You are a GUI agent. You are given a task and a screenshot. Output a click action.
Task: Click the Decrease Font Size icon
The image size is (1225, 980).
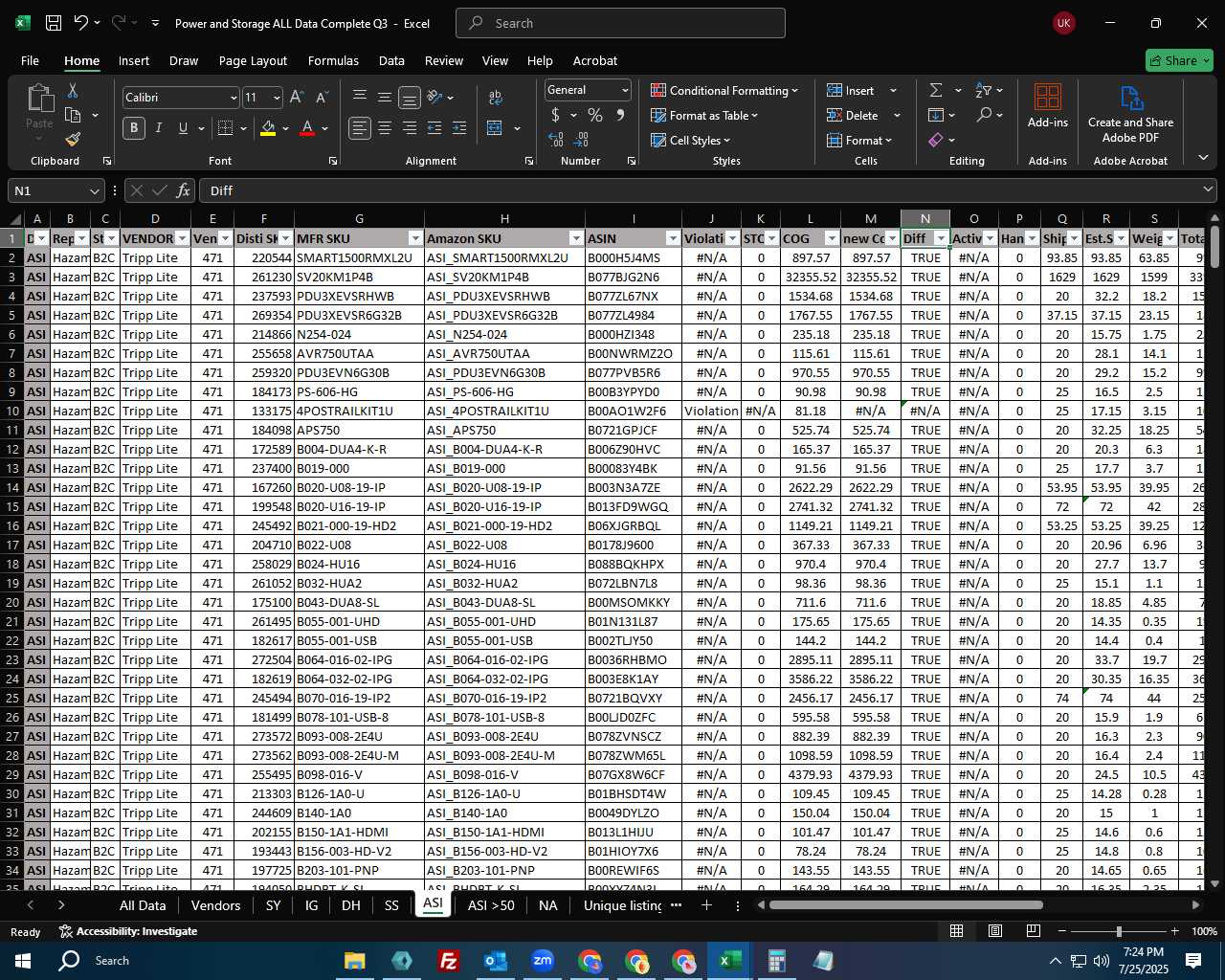[x=322, y=98]
